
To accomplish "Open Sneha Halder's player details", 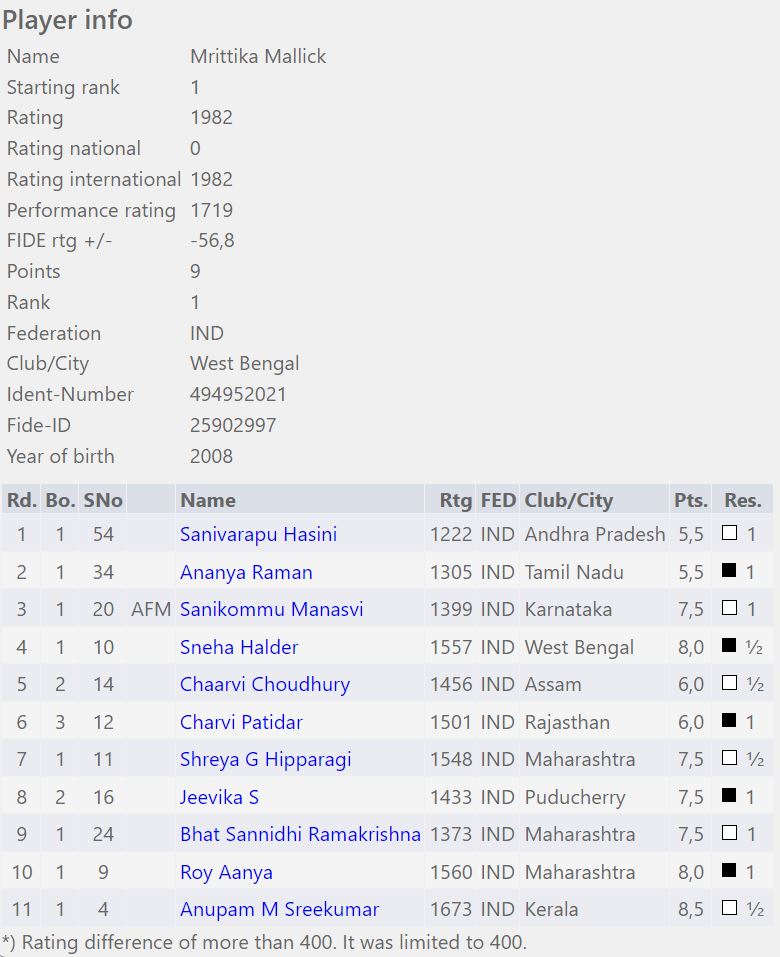I will (x=239, y=647).
